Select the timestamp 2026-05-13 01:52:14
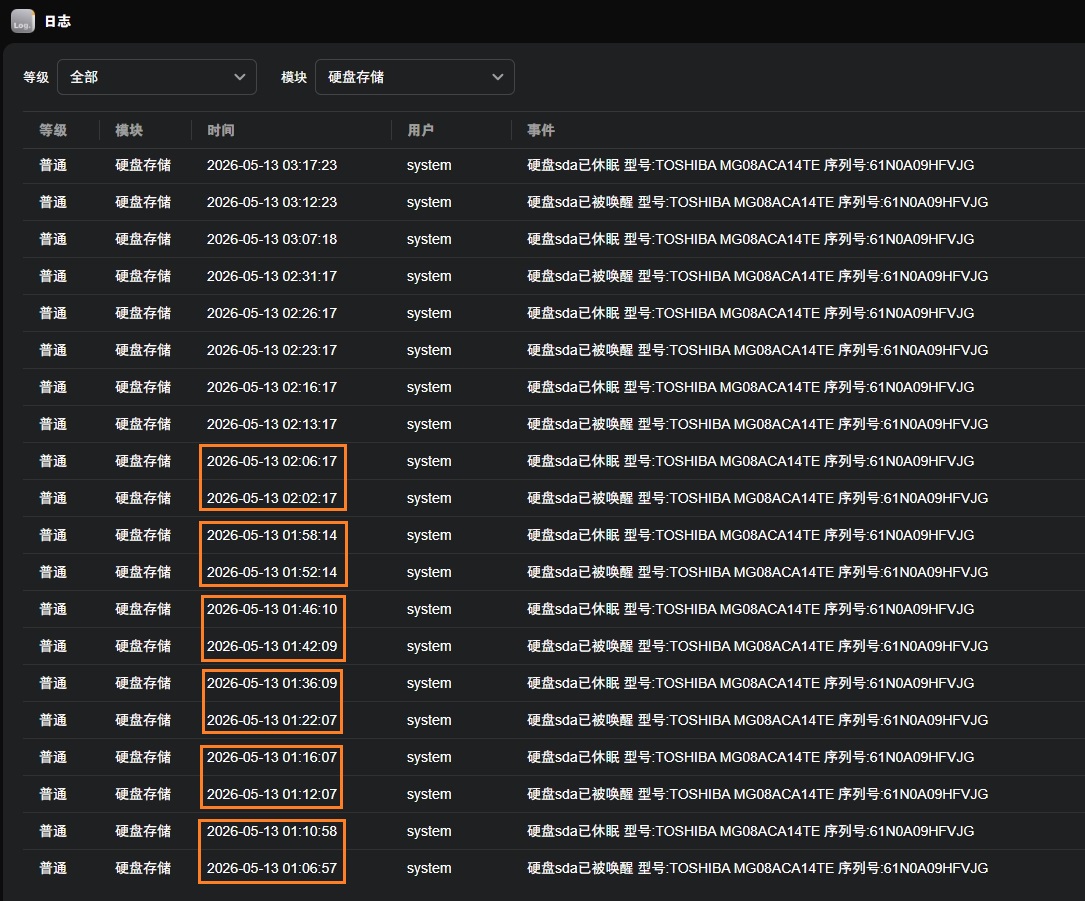 click(x=272, y=572)
